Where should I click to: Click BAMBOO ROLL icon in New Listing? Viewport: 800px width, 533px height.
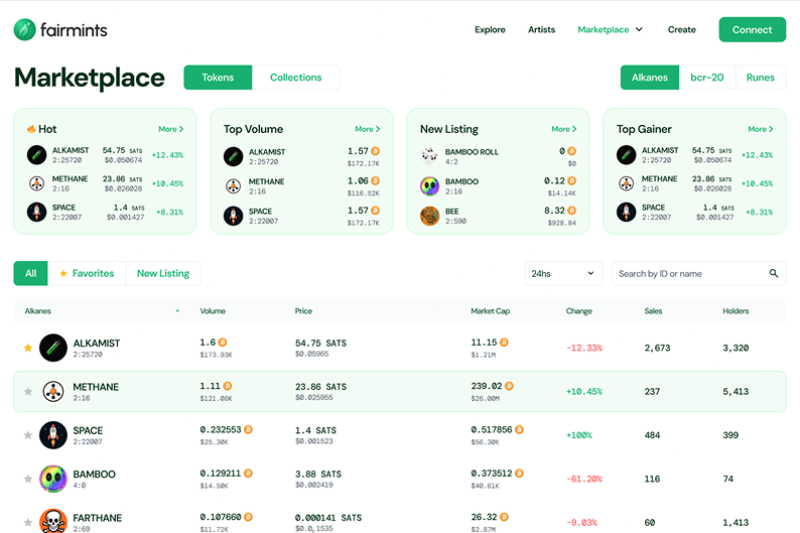(x=430, y=156)
